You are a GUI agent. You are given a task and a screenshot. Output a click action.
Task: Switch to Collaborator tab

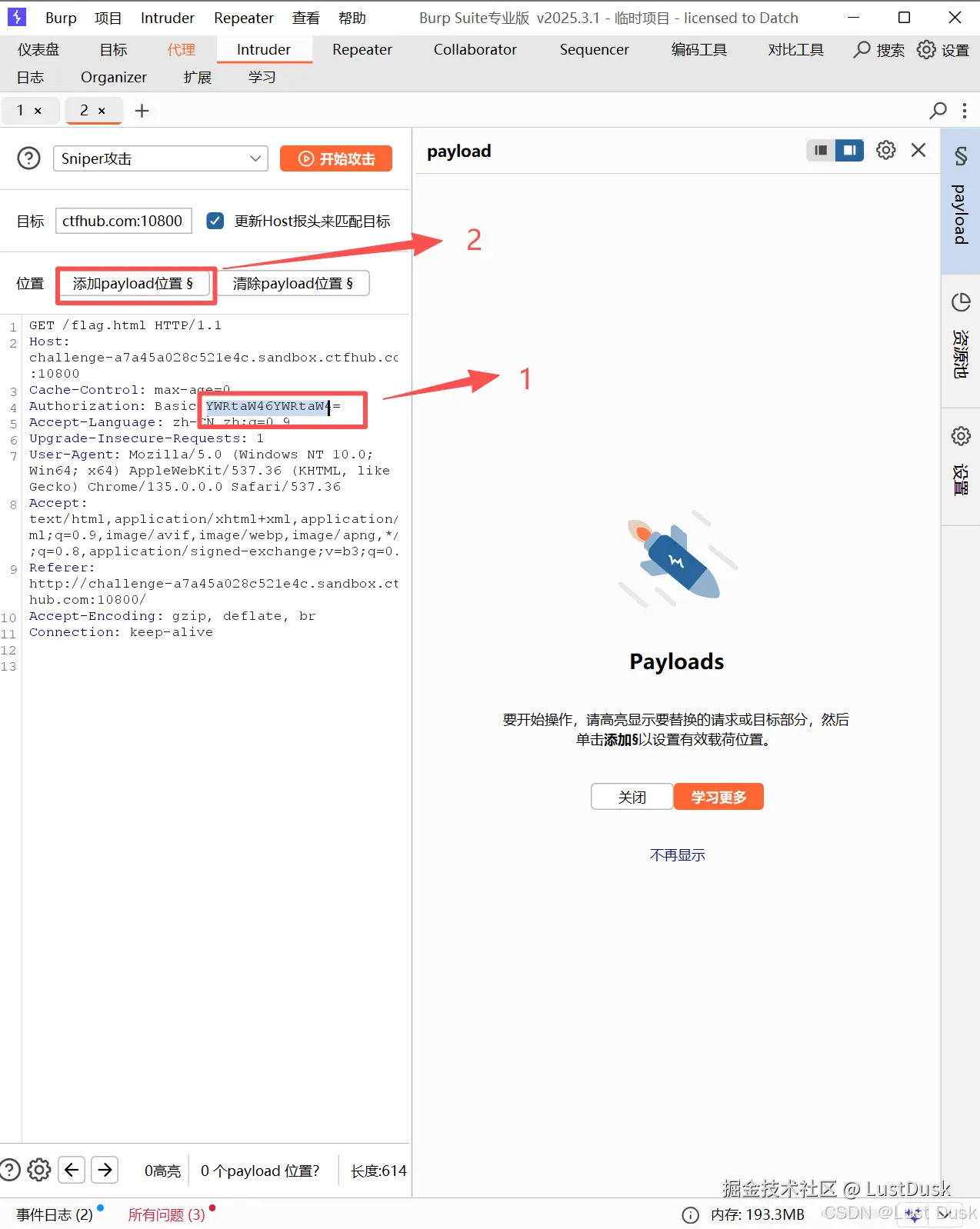[475, 50]
